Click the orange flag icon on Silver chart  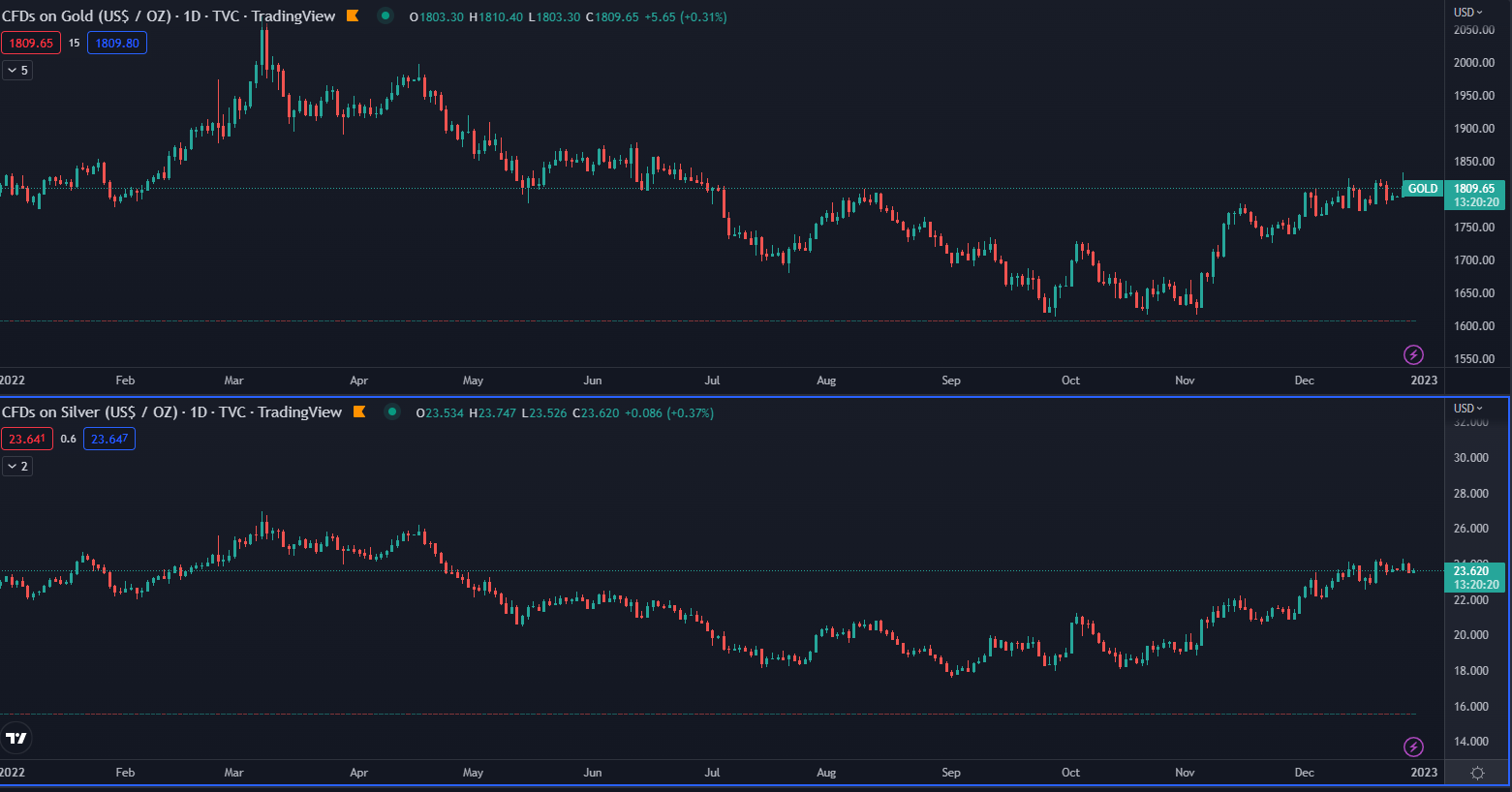[359, 412]
